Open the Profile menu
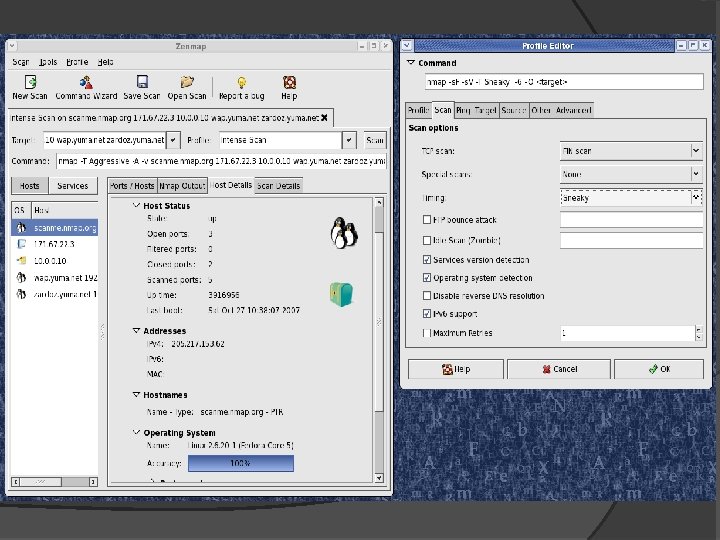This screenshot has height=540, width=720. [77, 62]
